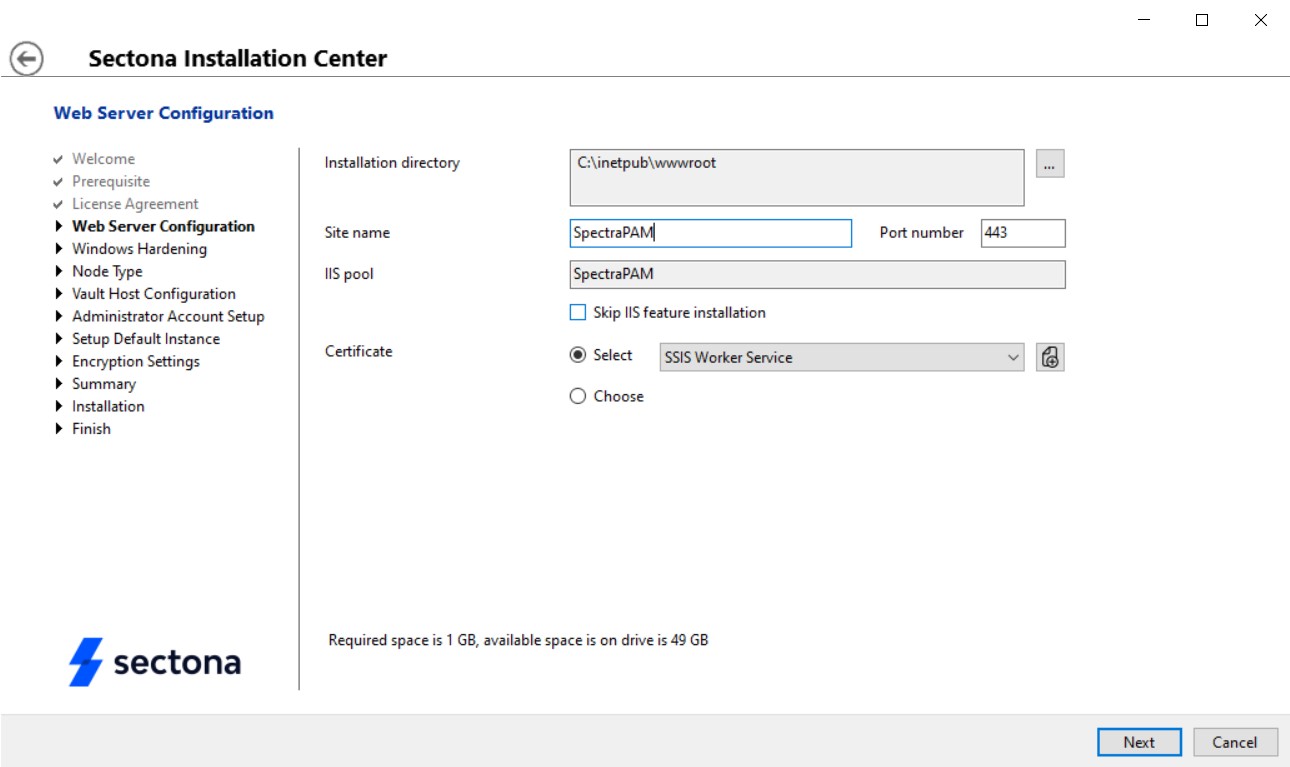The image size is (1290, 767).
Task: Enable Skip IIS feature installation checkbox
Action: [578, 313]
